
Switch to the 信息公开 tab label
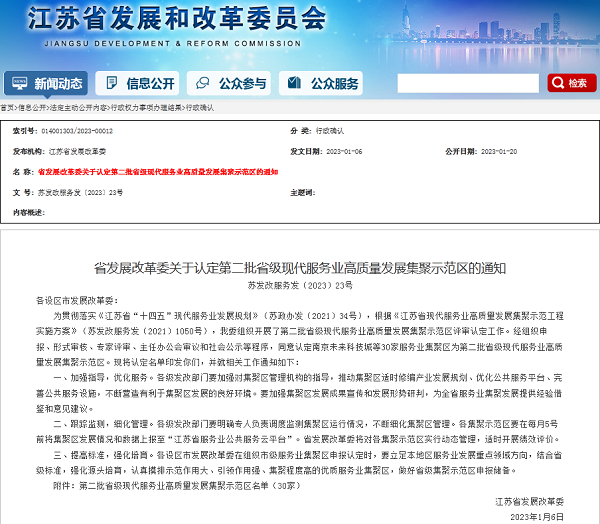coord(150,83)
